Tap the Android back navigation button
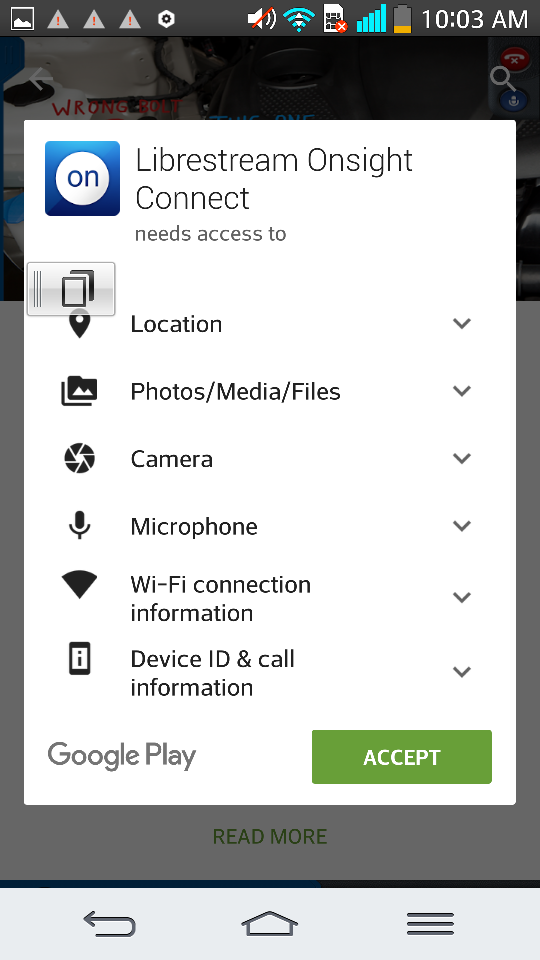This screenshot has height=960, width=540. point(109,923)
